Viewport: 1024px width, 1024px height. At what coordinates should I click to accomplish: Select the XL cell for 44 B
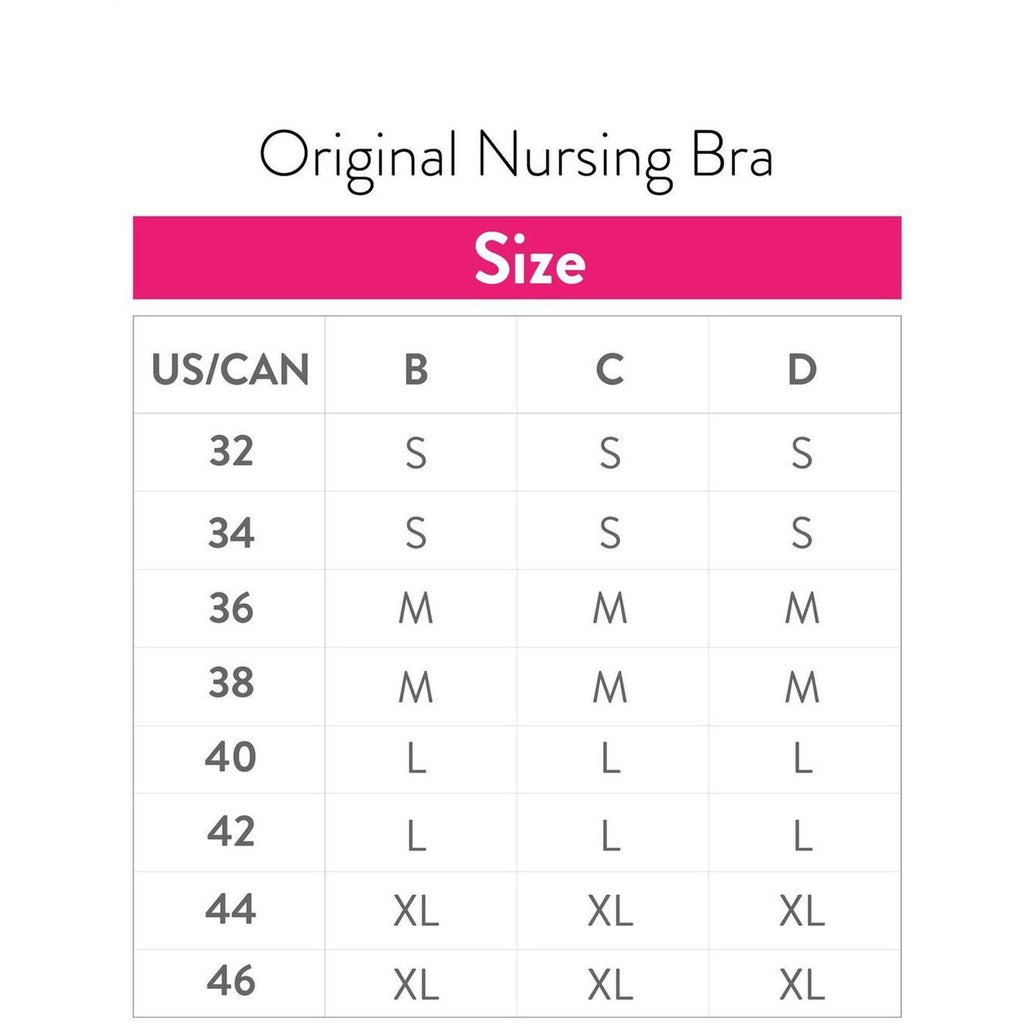tap(416, 910)
